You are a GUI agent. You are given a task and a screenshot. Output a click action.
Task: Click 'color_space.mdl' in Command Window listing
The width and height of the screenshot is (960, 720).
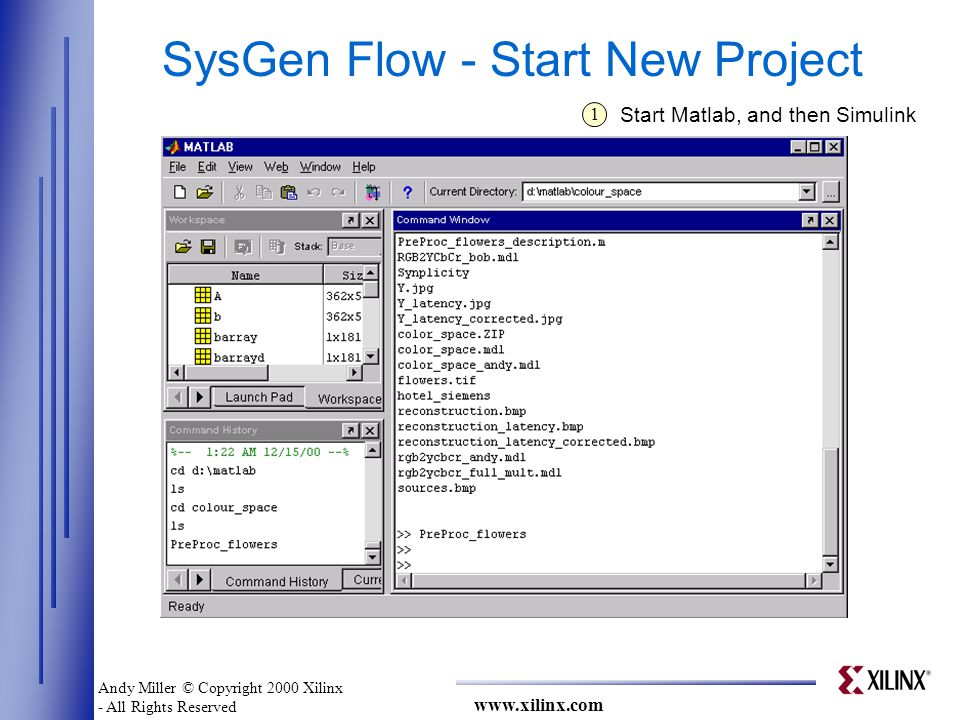[451, 350]
